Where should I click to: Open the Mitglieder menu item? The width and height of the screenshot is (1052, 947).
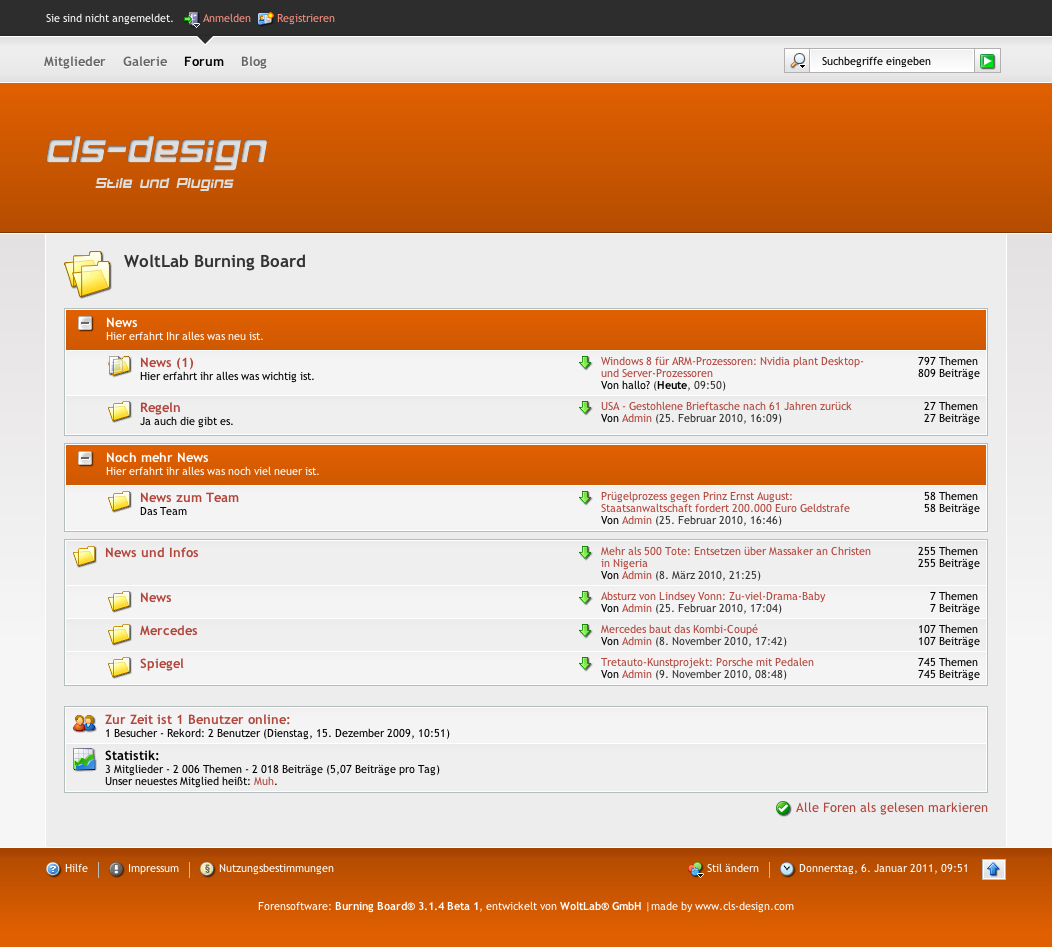74,62
